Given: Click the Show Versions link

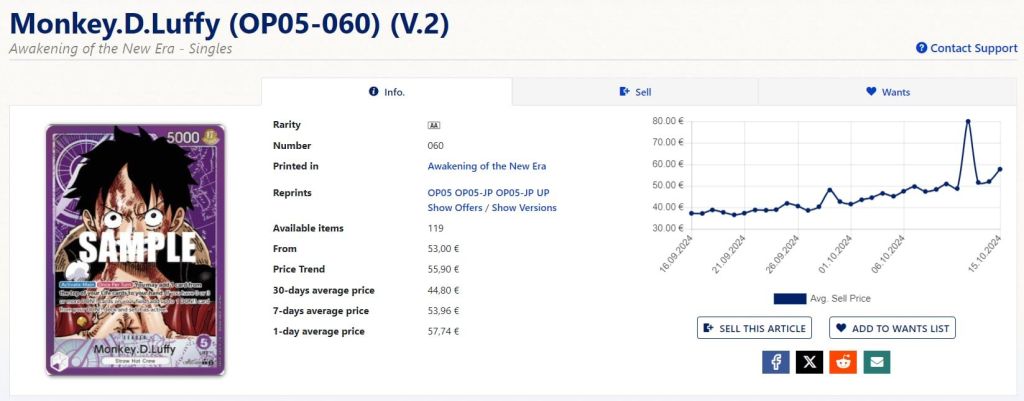Looking at the screenshot, I should point(524,208).
